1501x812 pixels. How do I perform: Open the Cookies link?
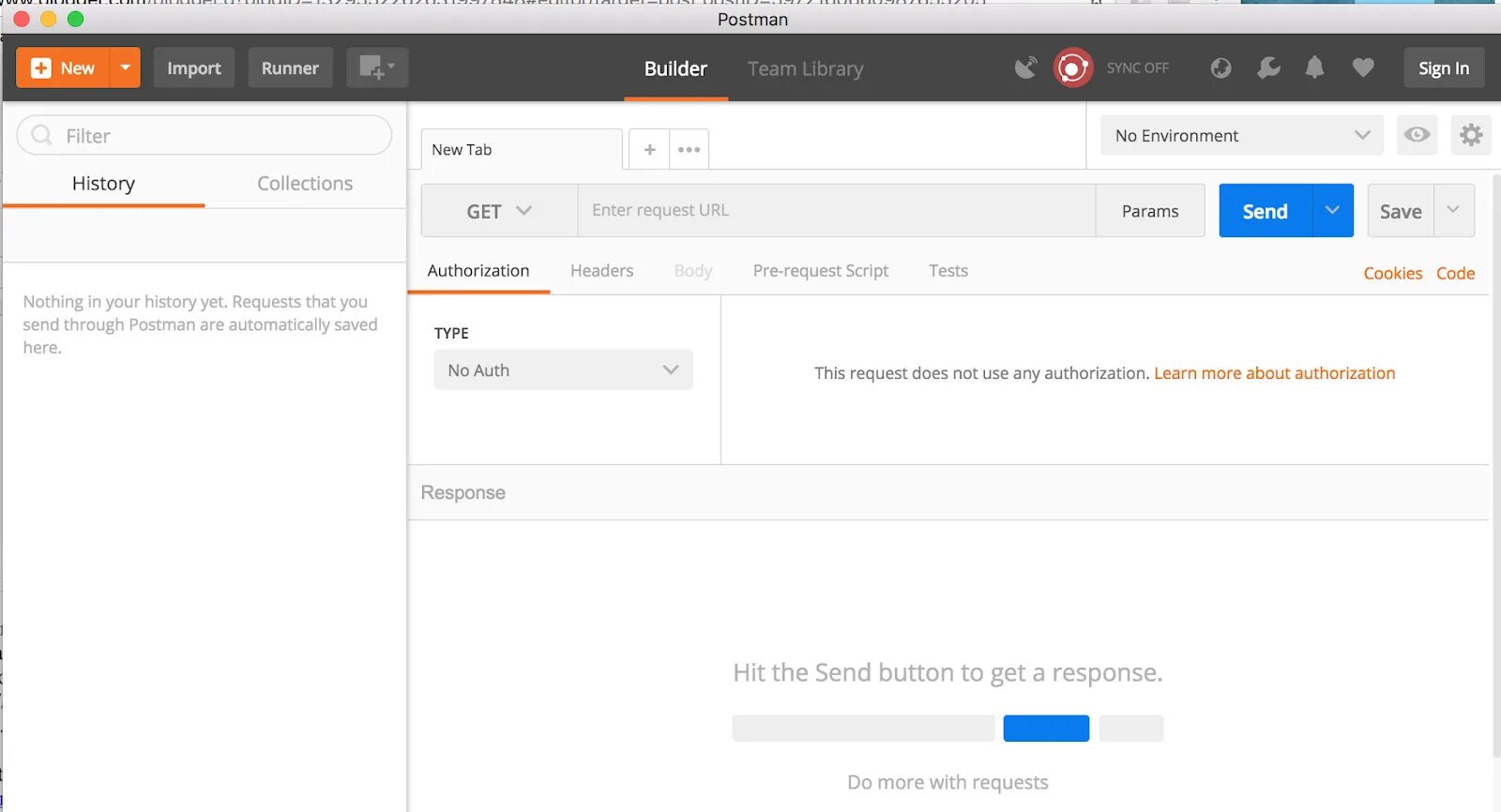pyautogui.click(x=1393, y=273)
